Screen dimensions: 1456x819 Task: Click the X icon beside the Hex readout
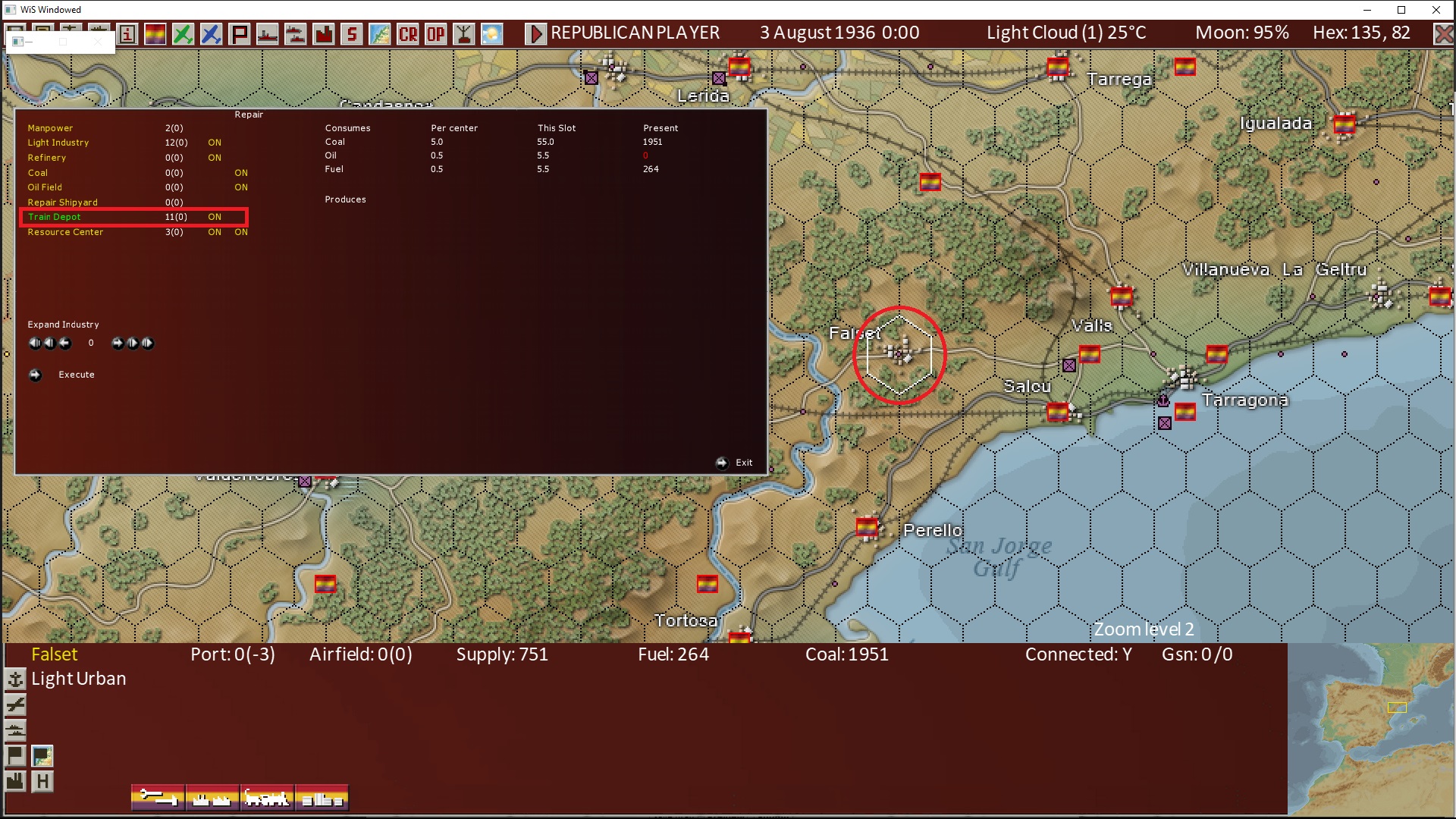point(1443,34)
